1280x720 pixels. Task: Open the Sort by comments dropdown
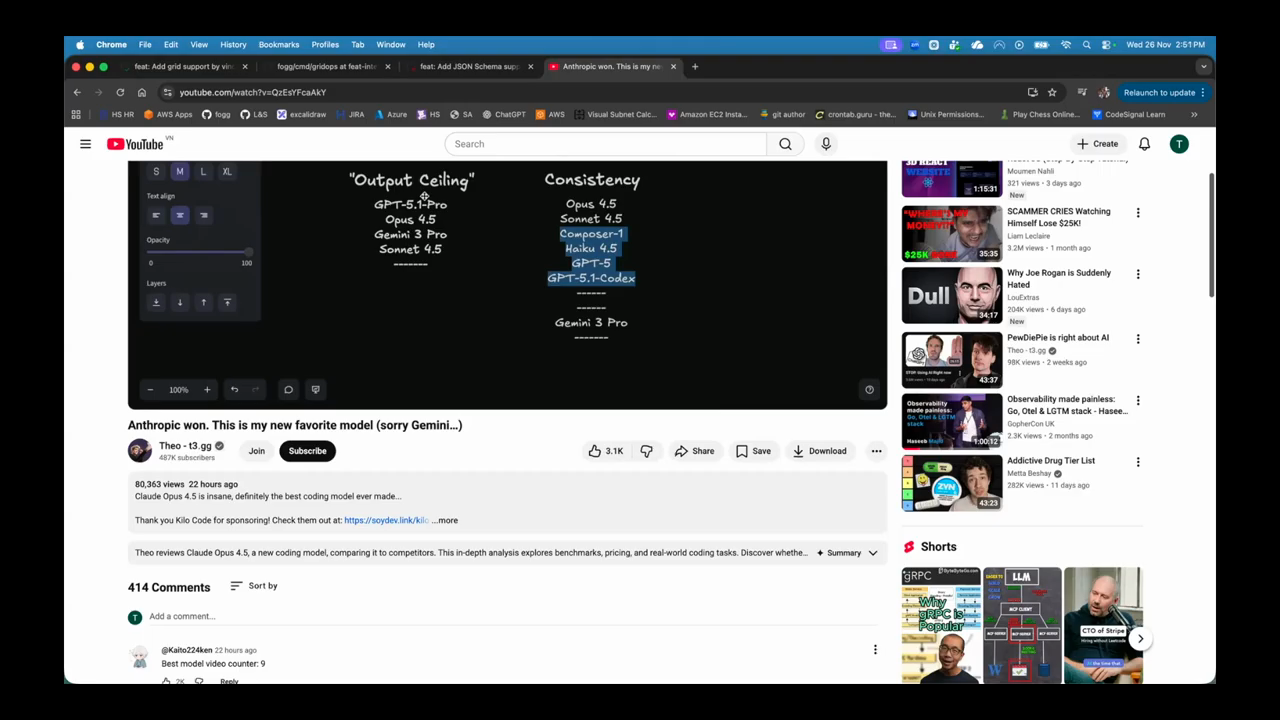click(x=254, y=586)
